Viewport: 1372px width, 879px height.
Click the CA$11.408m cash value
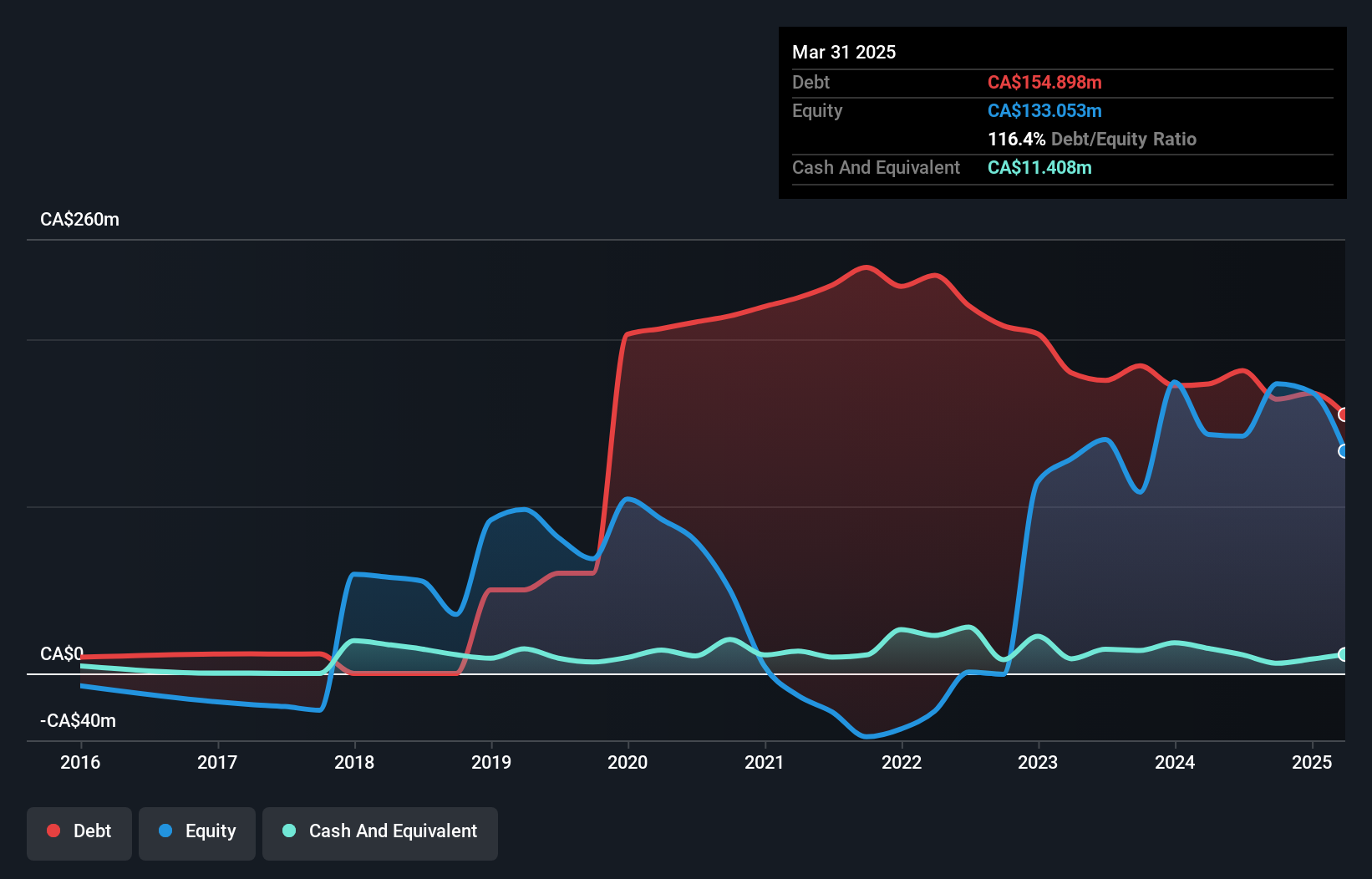click(x=1039, y=167)
